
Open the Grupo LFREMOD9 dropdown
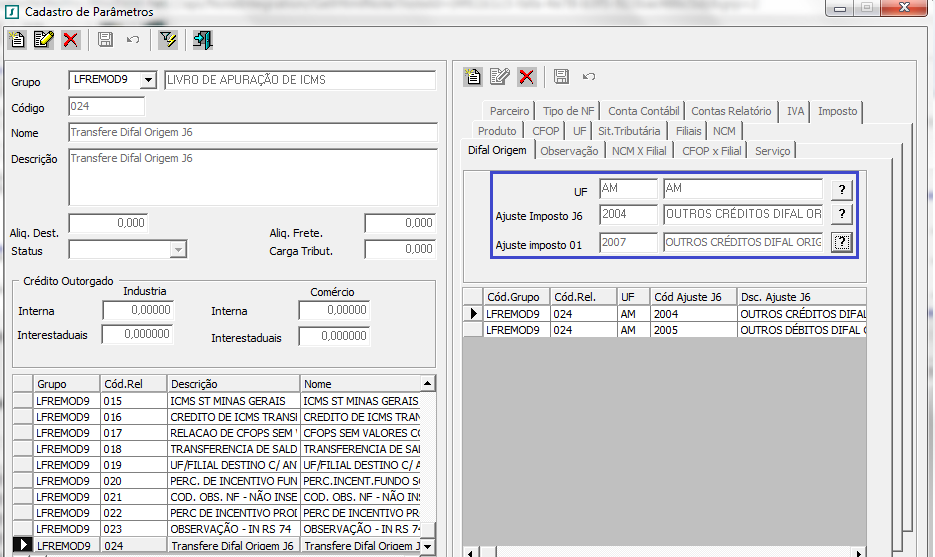click(x=148, y=80)
